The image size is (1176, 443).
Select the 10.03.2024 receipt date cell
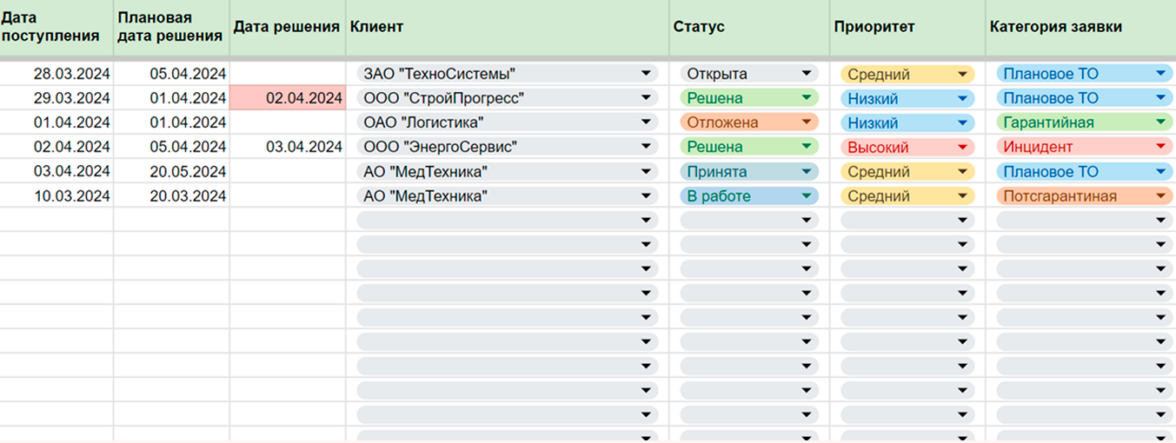point(57,196)
